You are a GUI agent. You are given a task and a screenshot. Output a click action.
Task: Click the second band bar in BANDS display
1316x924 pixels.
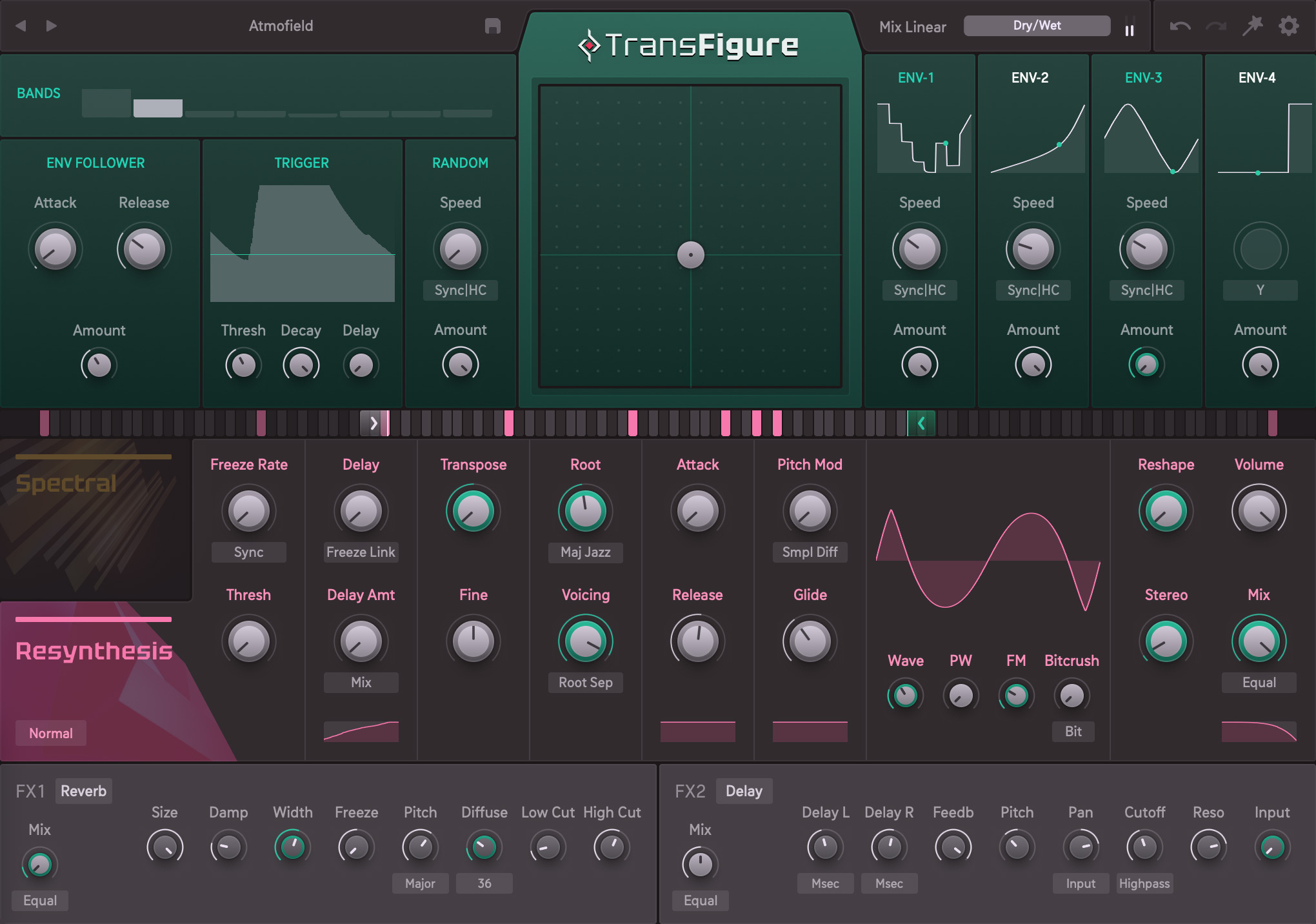158,107
